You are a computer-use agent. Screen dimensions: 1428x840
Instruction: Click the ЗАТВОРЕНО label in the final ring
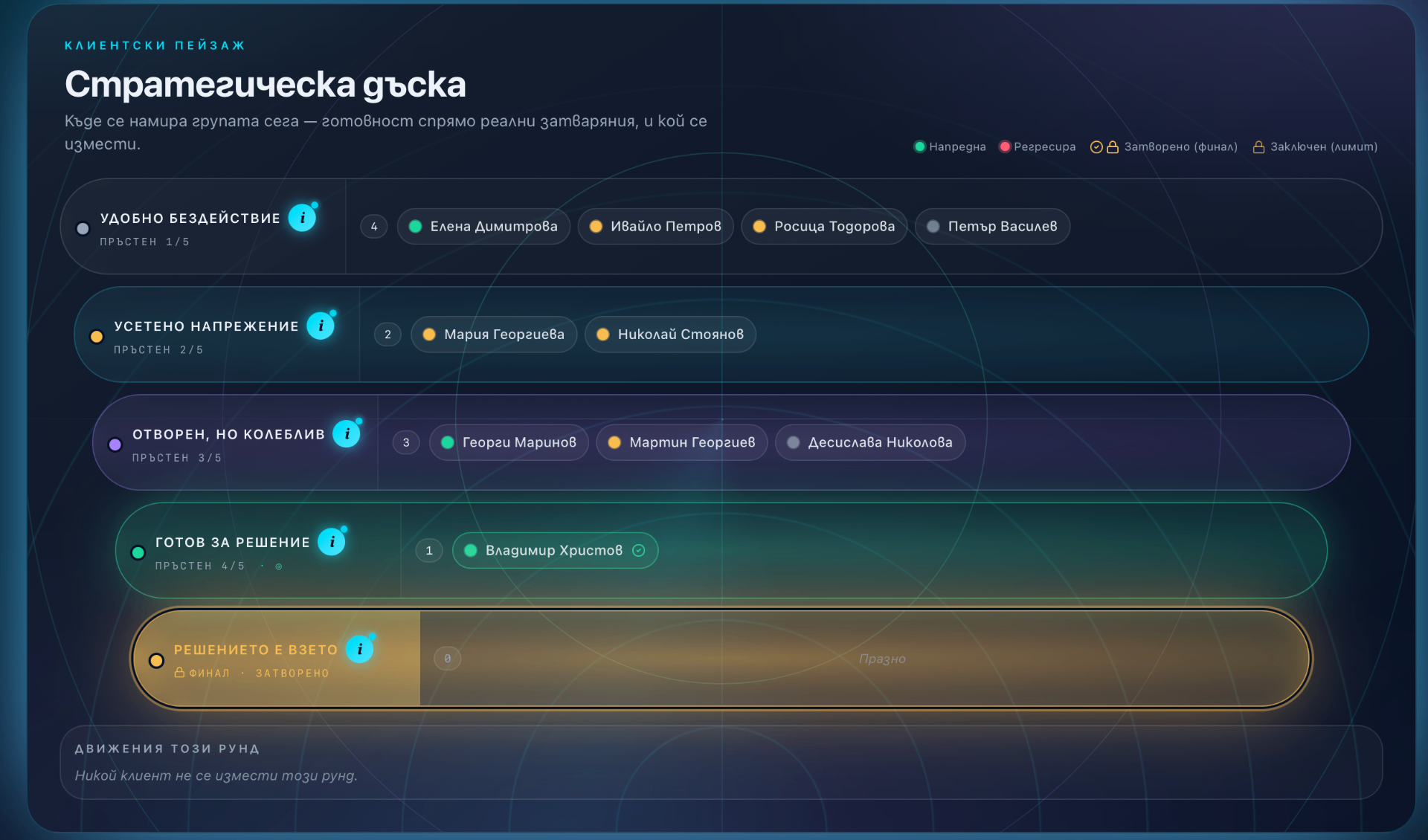[292, 673]
